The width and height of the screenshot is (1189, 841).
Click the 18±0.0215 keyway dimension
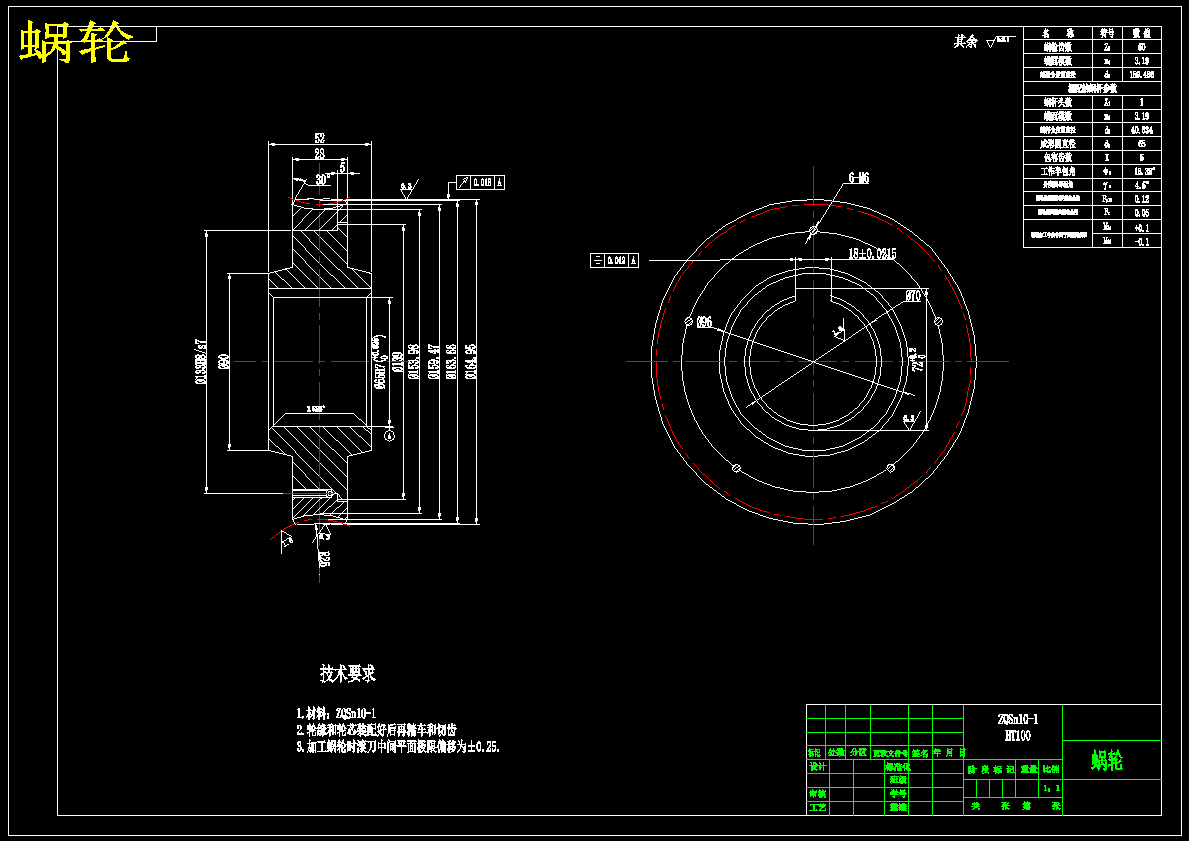[x=872, y=254]
